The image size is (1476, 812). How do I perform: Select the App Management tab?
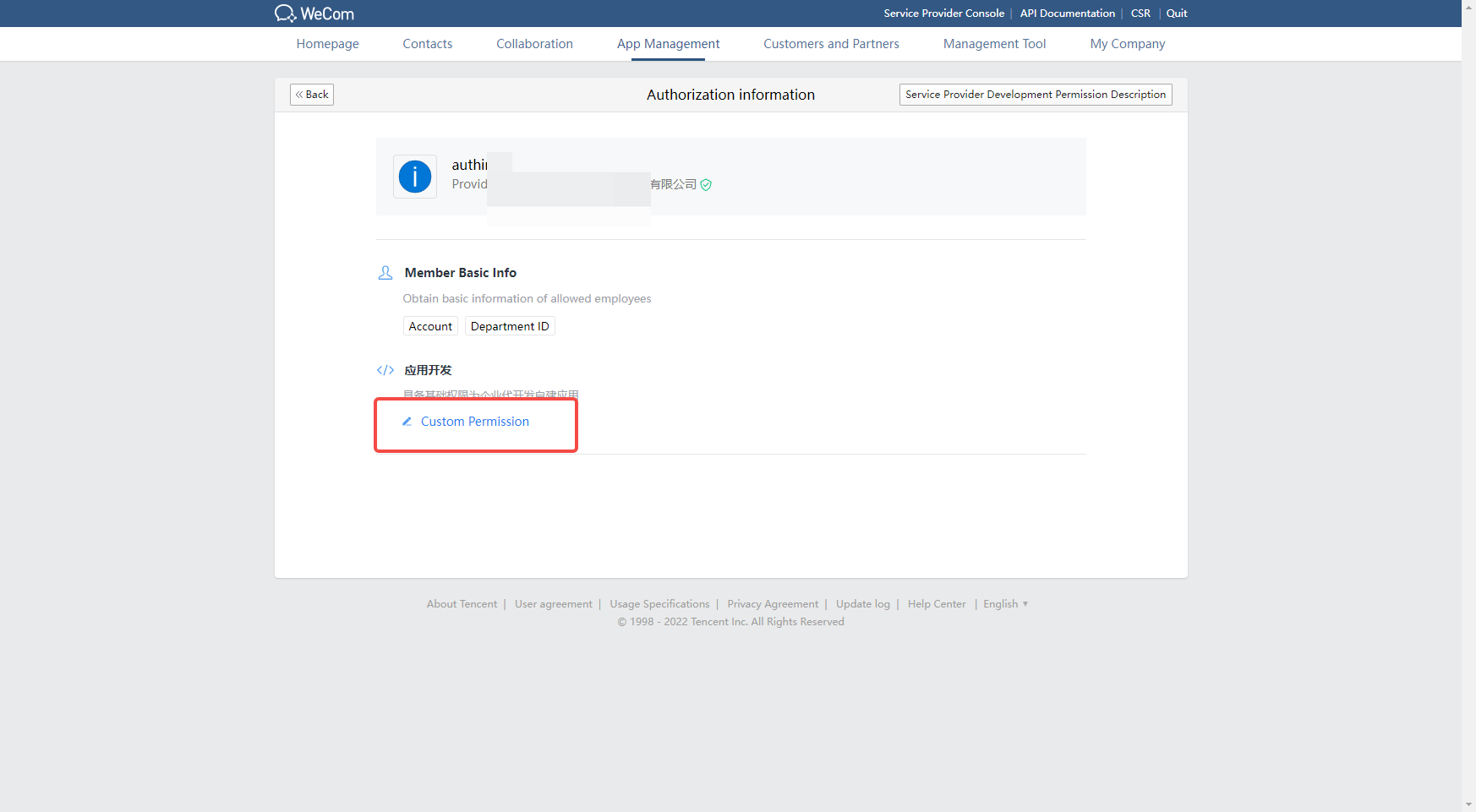pyautogui.click(x=668, y=44)
